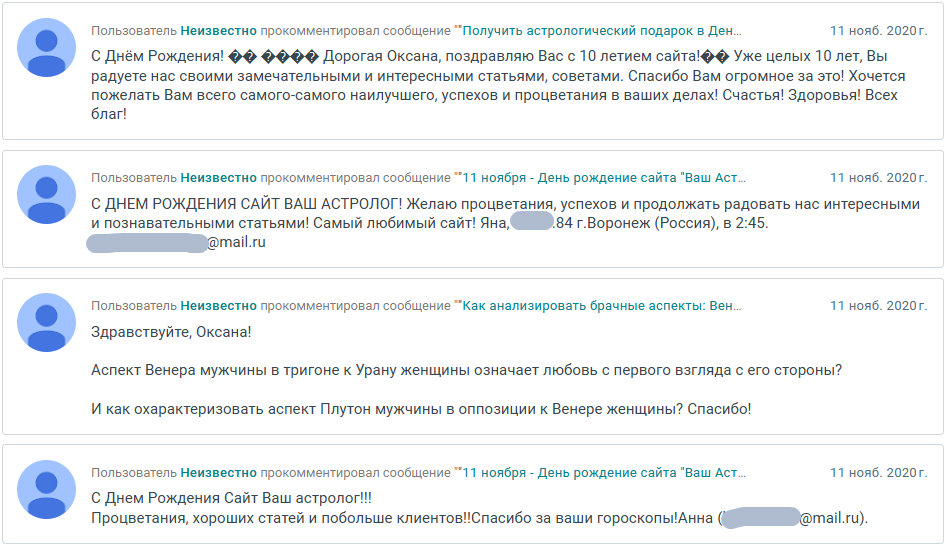Image resolution: width=944 pixels, height=550 pixels.
Task: Click the date '11 нояб. 2020 г.' of first comment
Action: tap(878, 31)
